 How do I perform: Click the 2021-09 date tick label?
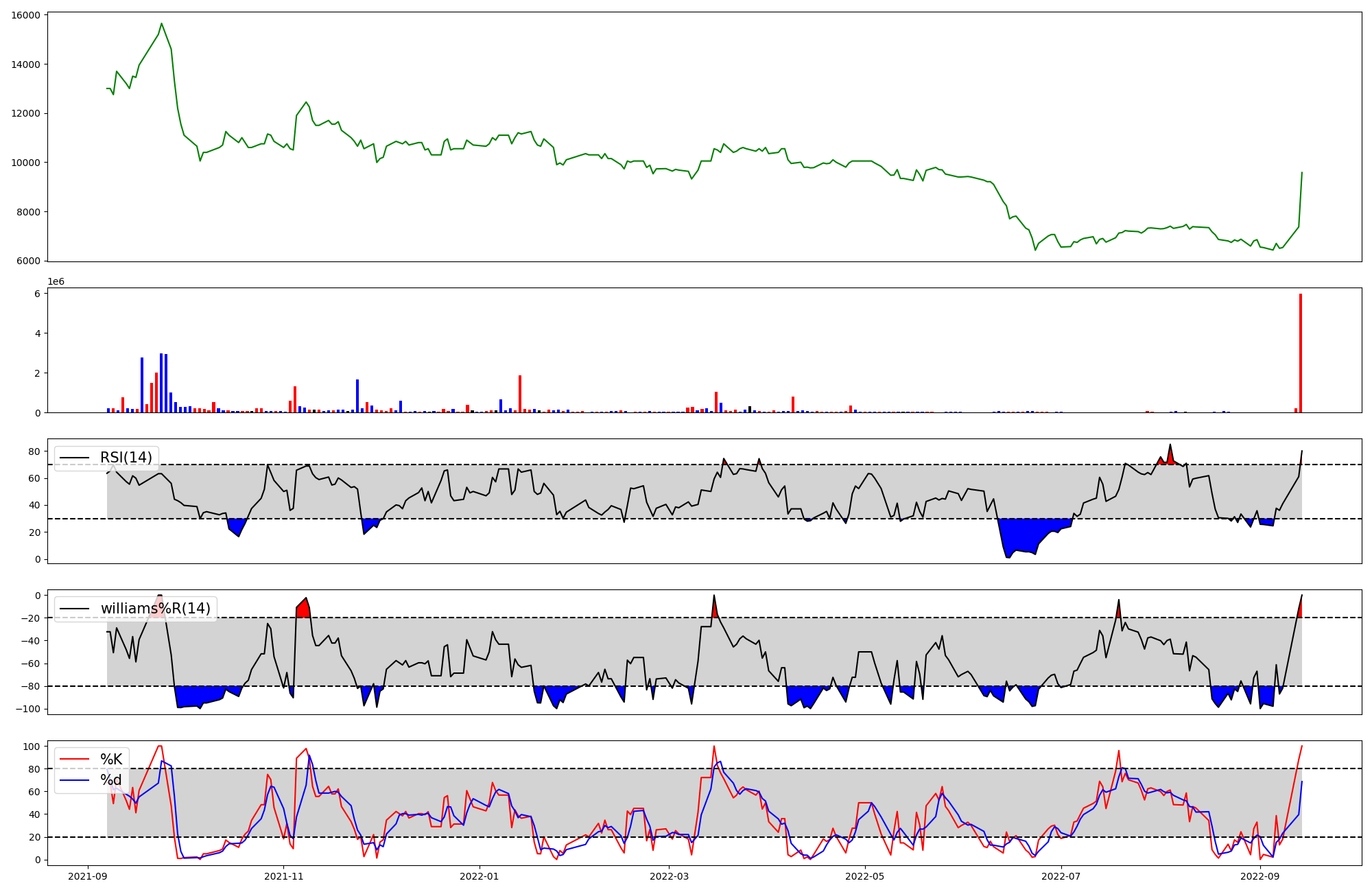(x=87, y=876)
